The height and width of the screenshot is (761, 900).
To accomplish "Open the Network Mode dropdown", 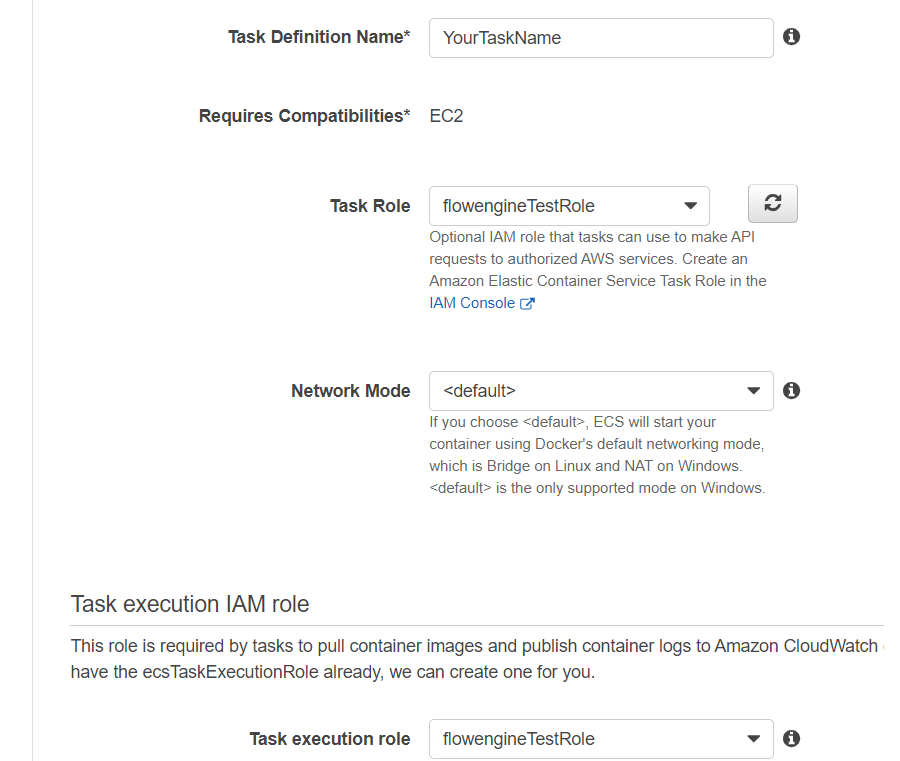I will click(601, 391).
